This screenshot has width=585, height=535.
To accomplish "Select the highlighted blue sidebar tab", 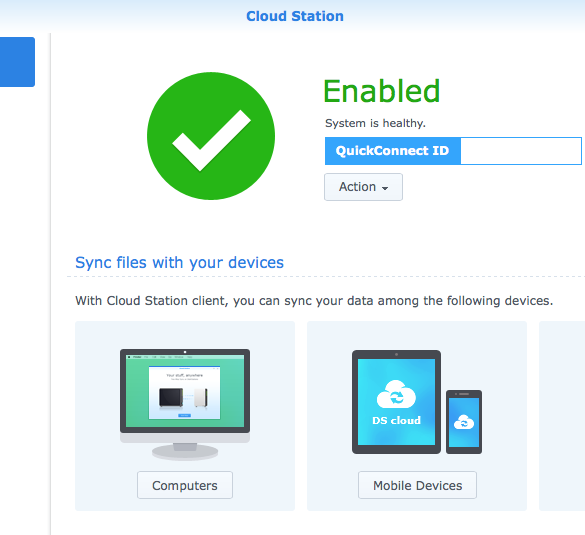I will coord(17,62).
